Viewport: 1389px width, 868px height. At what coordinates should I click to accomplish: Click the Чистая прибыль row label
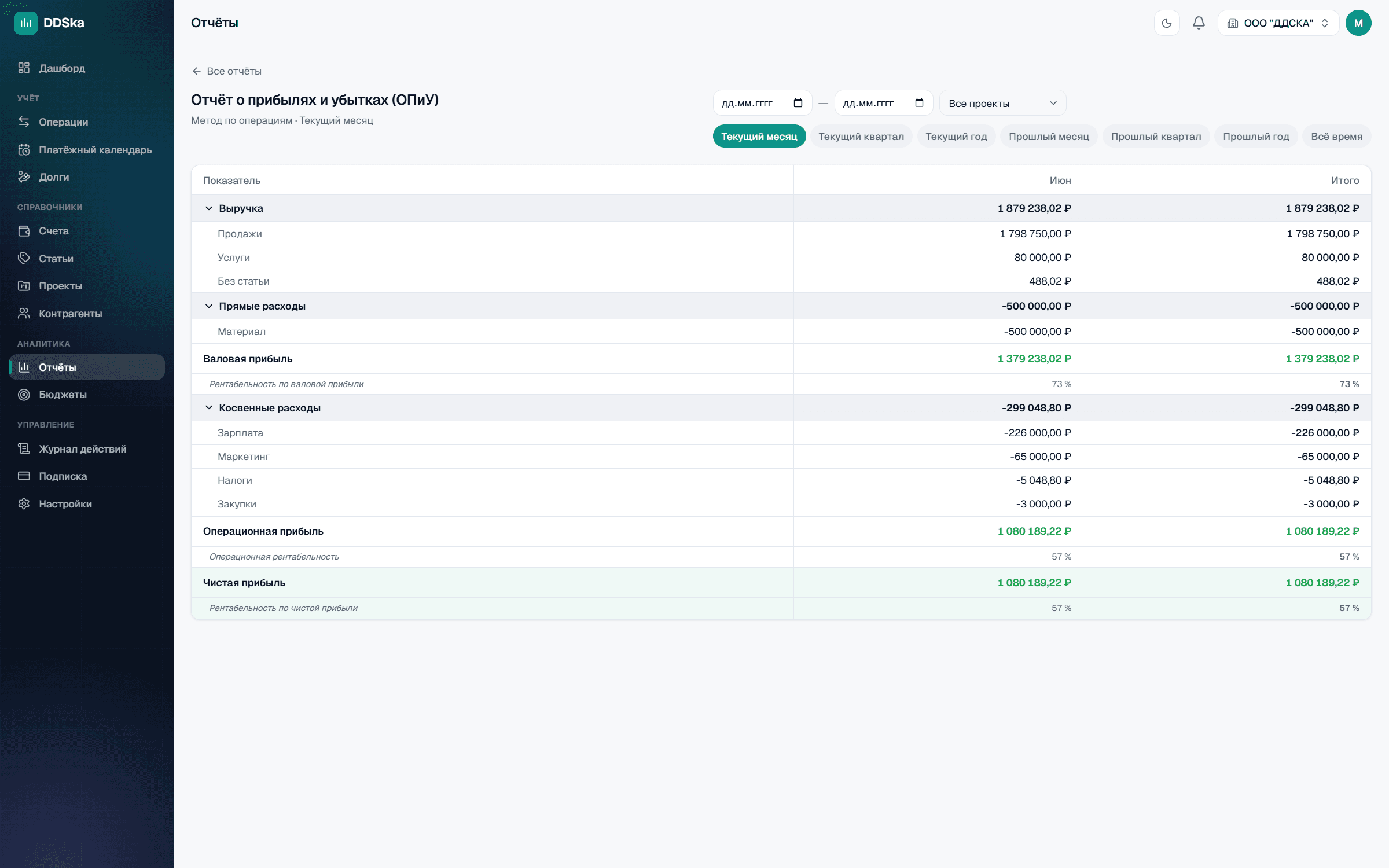[x=244, y=583]
